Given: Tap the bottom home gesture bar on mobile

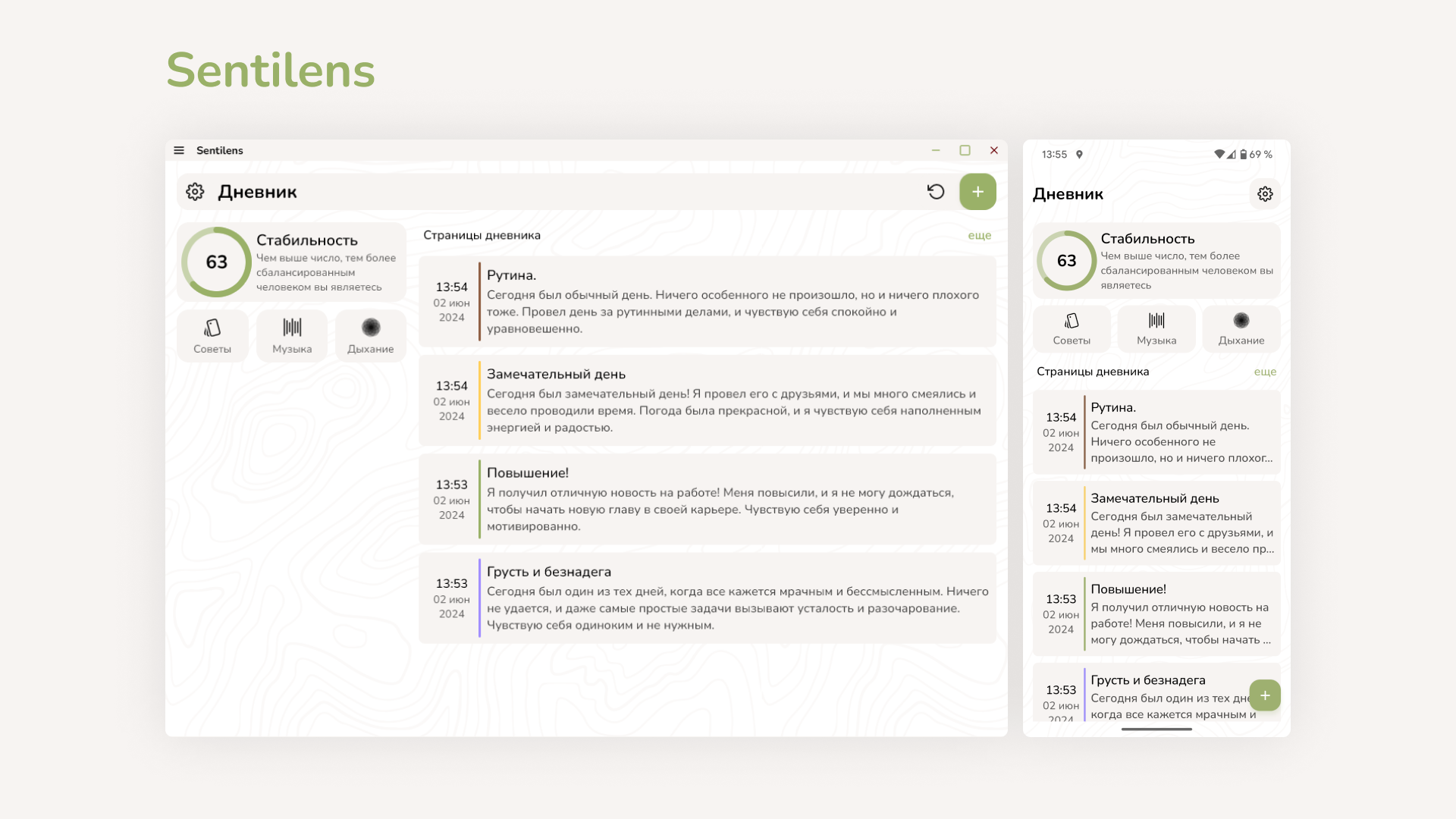Looking at the screenshot, I should point(1156,729).
